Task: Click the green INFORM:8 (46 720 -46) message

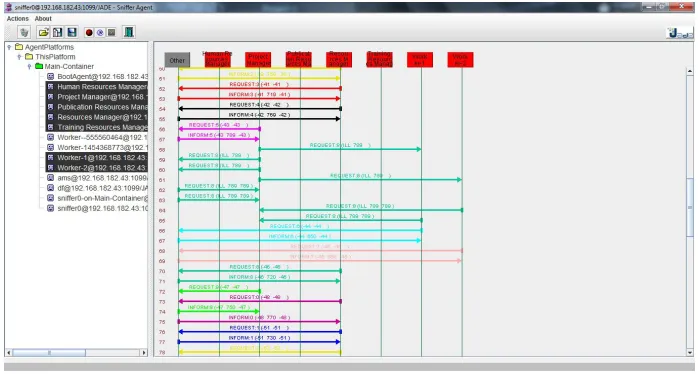Action: click(260, 280)
